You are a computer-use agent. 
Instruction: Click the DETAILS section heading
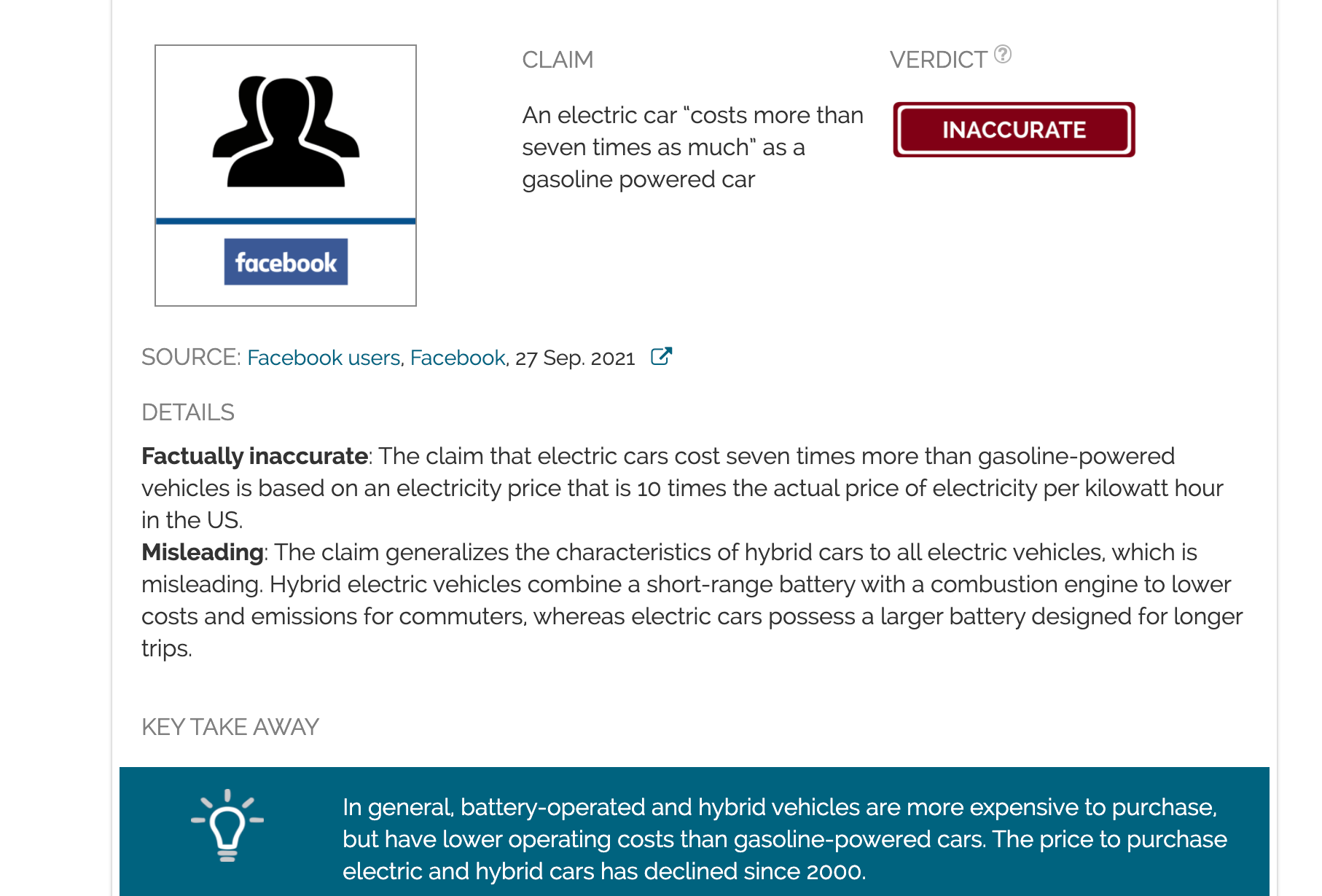(x=188, y=412)
